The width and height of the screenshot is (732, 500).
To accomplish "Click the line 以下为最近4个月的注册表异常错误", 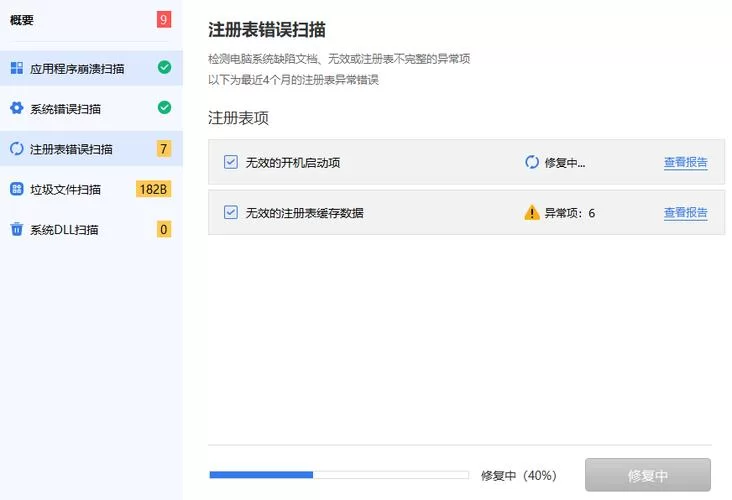I will coord(293,80).
